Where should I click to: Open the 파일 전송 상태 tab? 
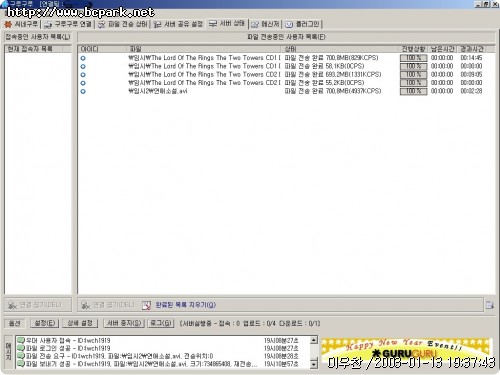click(123, 24)
